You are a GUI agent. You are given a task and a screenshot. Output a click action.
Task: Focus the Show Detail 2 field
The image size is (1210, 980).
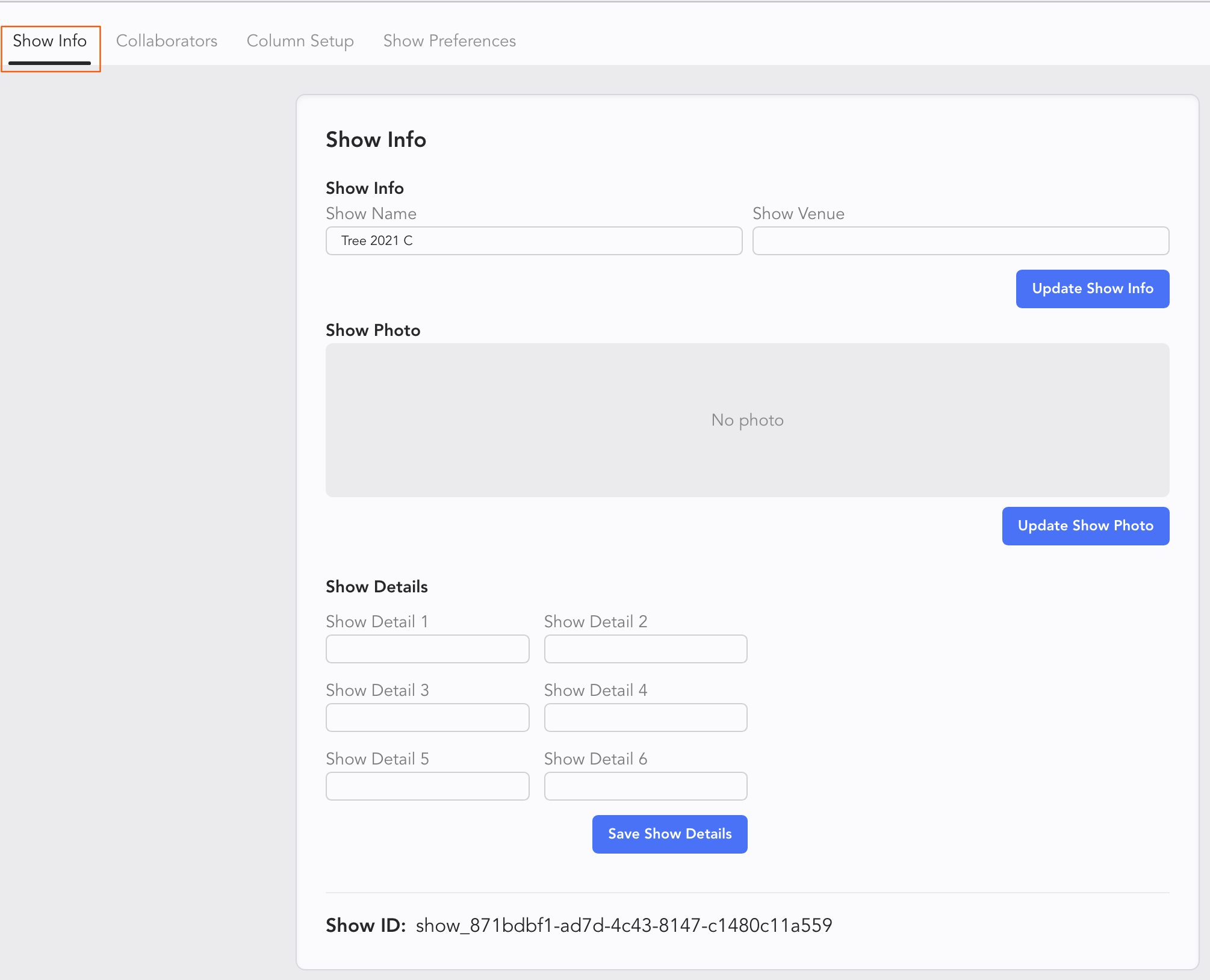tap(645, 649)
